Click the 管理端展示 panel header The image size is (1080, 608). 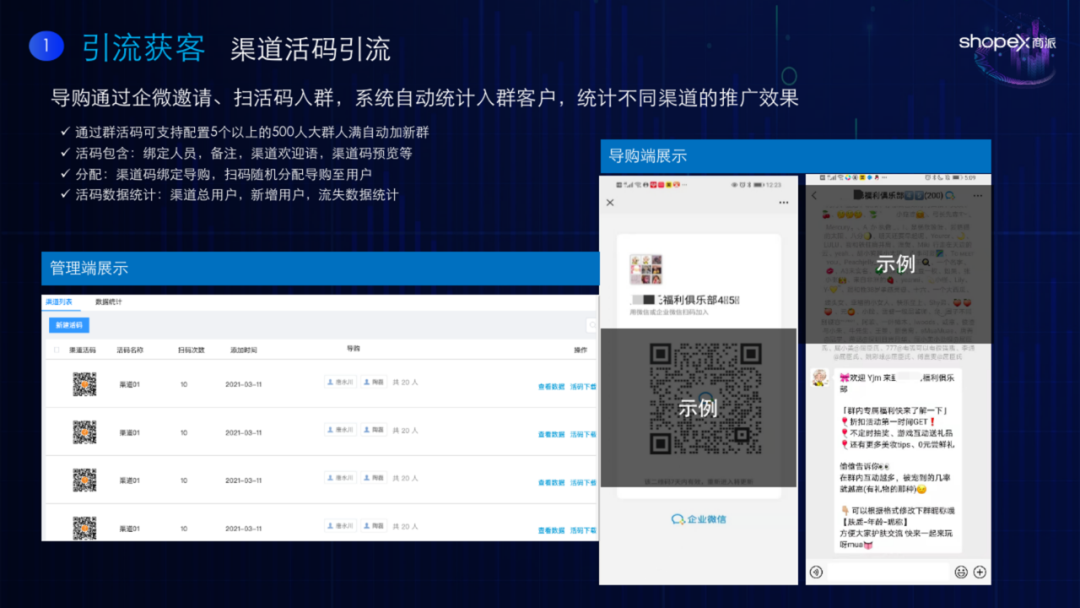[x=320, y=269]
